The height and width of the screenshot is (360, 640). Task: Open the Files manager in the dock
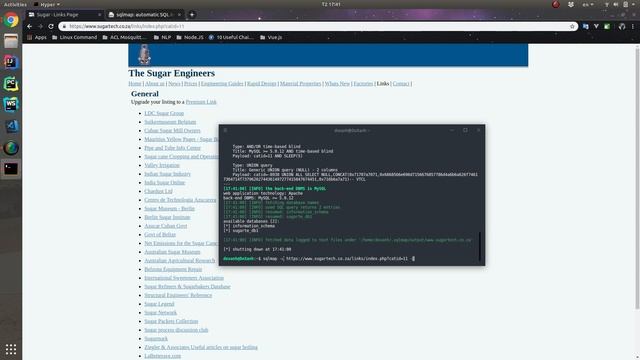pyautogui.click(x=11, y=41)
